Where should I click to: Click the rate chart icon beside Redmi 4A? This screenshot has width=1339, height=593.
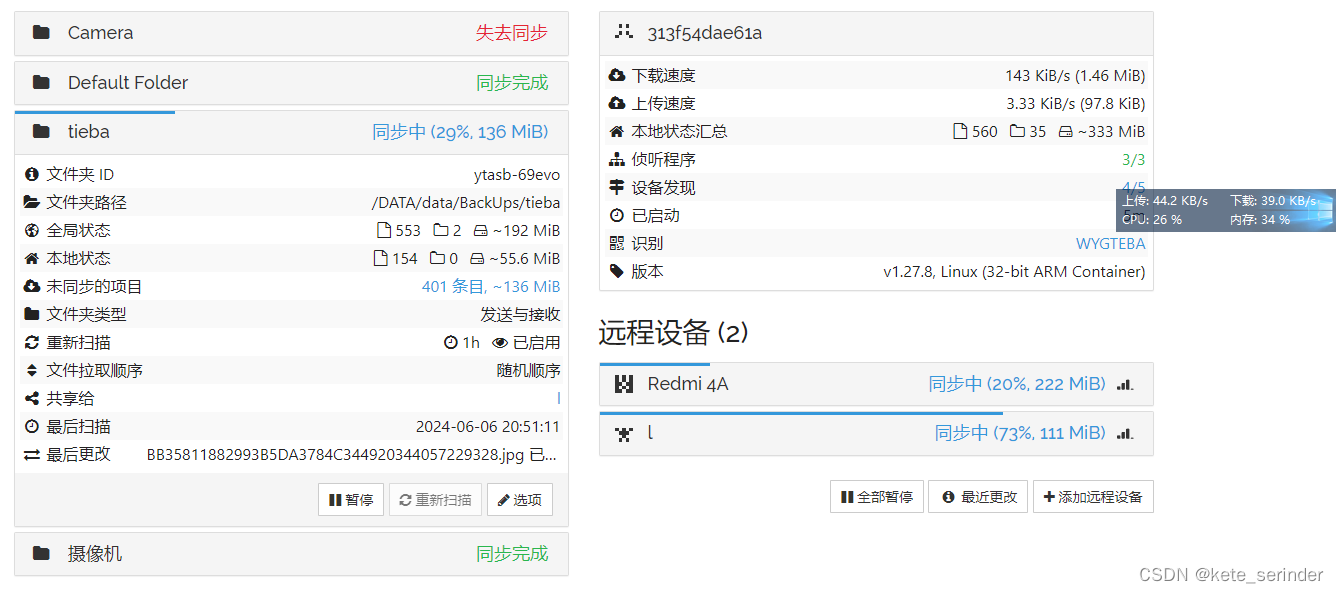coord(1124,383)
